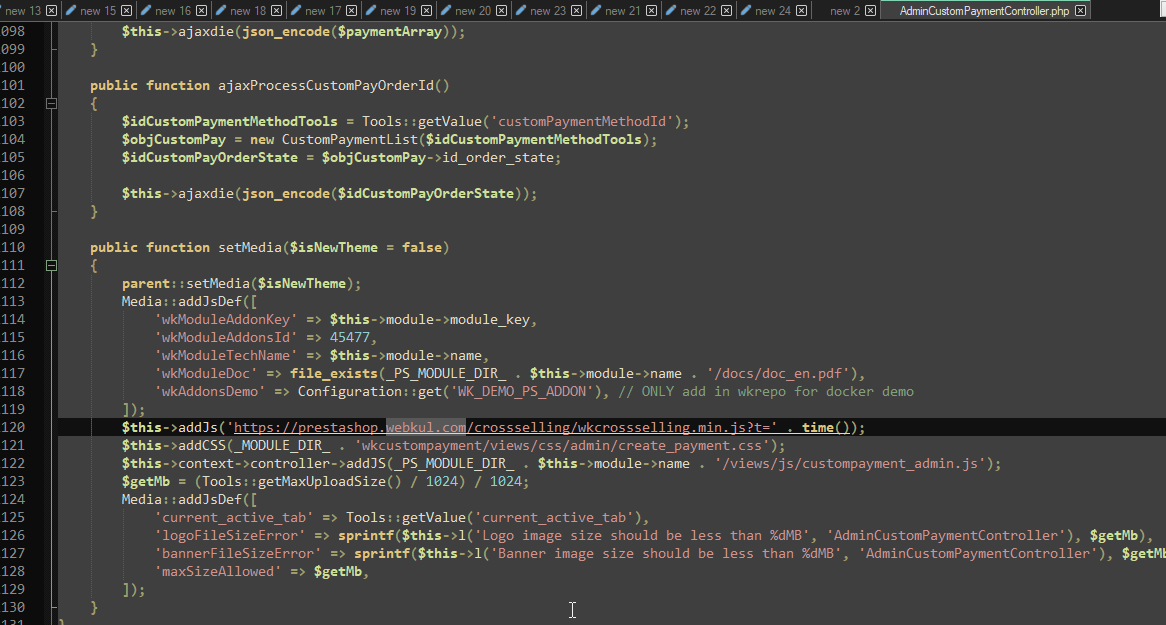Switch to the new 23 tab

pyautogui.click(x=547, y=10)
